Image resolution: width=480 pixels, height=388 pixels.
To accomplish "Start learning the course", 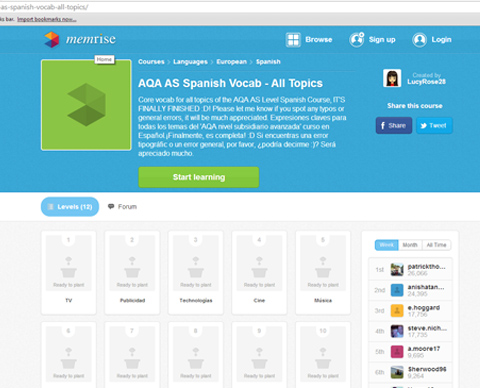I will [x=199, y=177].
